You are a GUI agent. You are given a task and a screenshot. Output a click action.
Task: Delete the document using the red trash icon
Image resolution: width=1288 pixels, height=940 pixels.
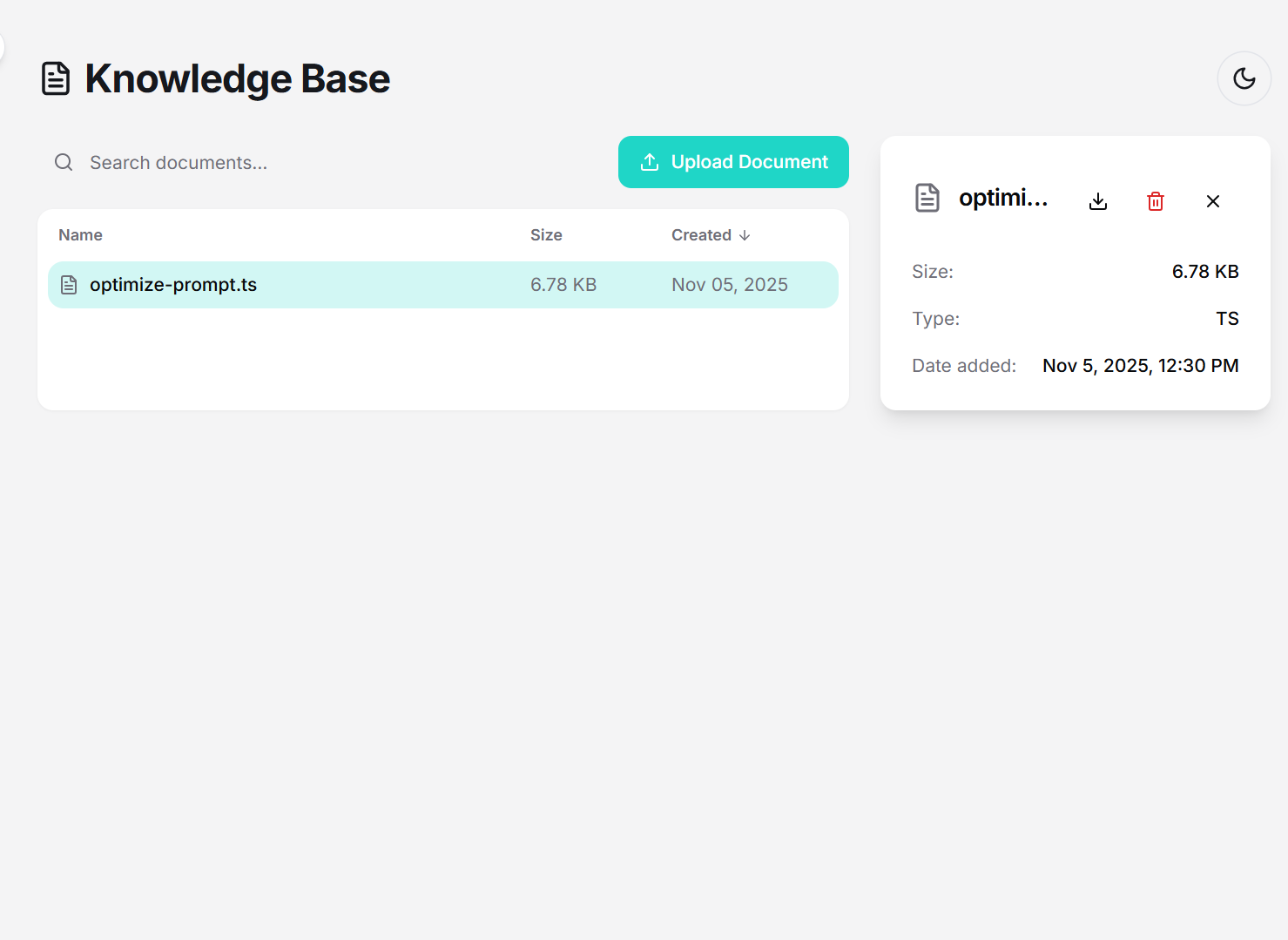[x=1155, y=200]
